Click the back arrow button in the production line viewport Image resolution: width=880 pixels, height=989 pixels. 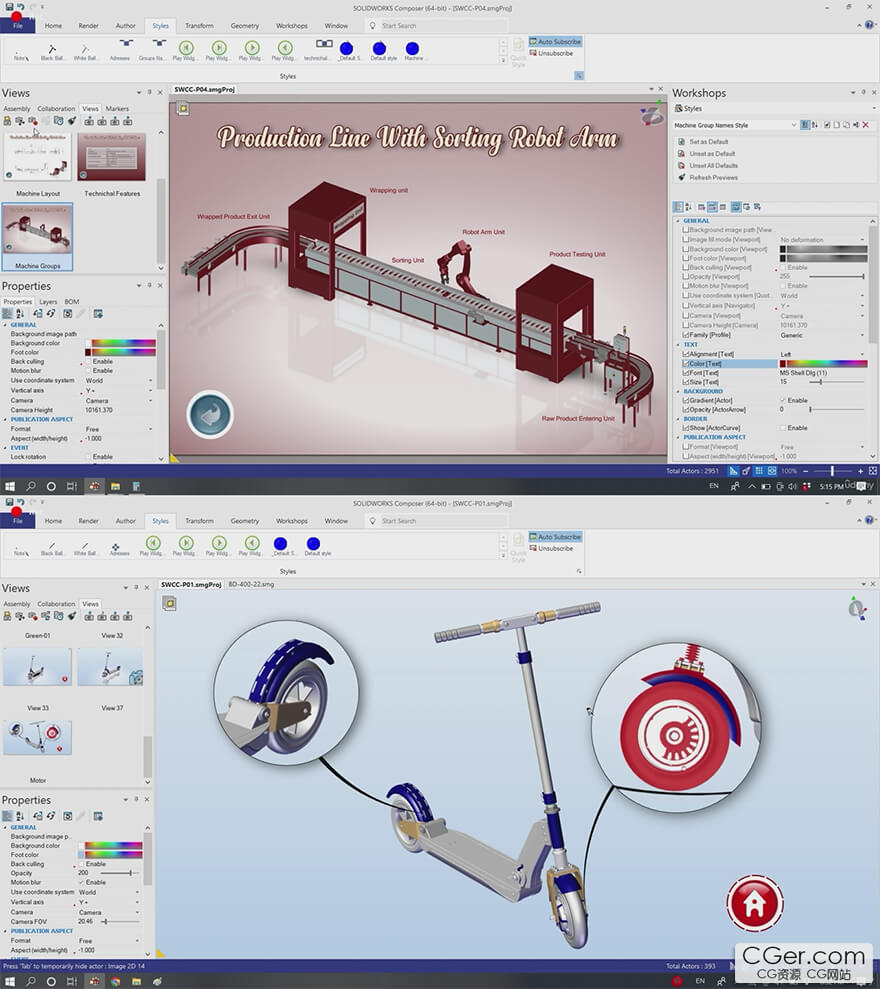click(210, 414)
